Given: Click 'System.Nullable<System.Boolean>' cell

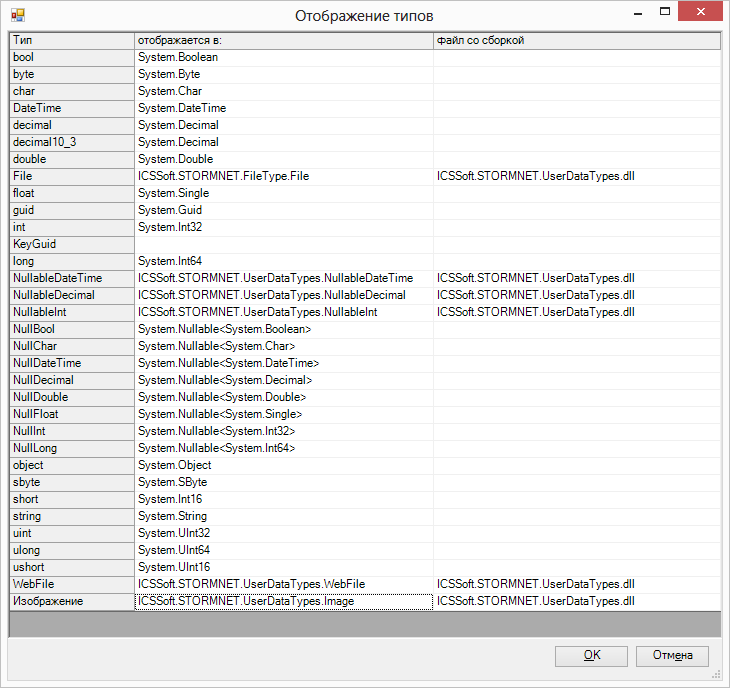Looking at the screenshot, I should (284, 329).
